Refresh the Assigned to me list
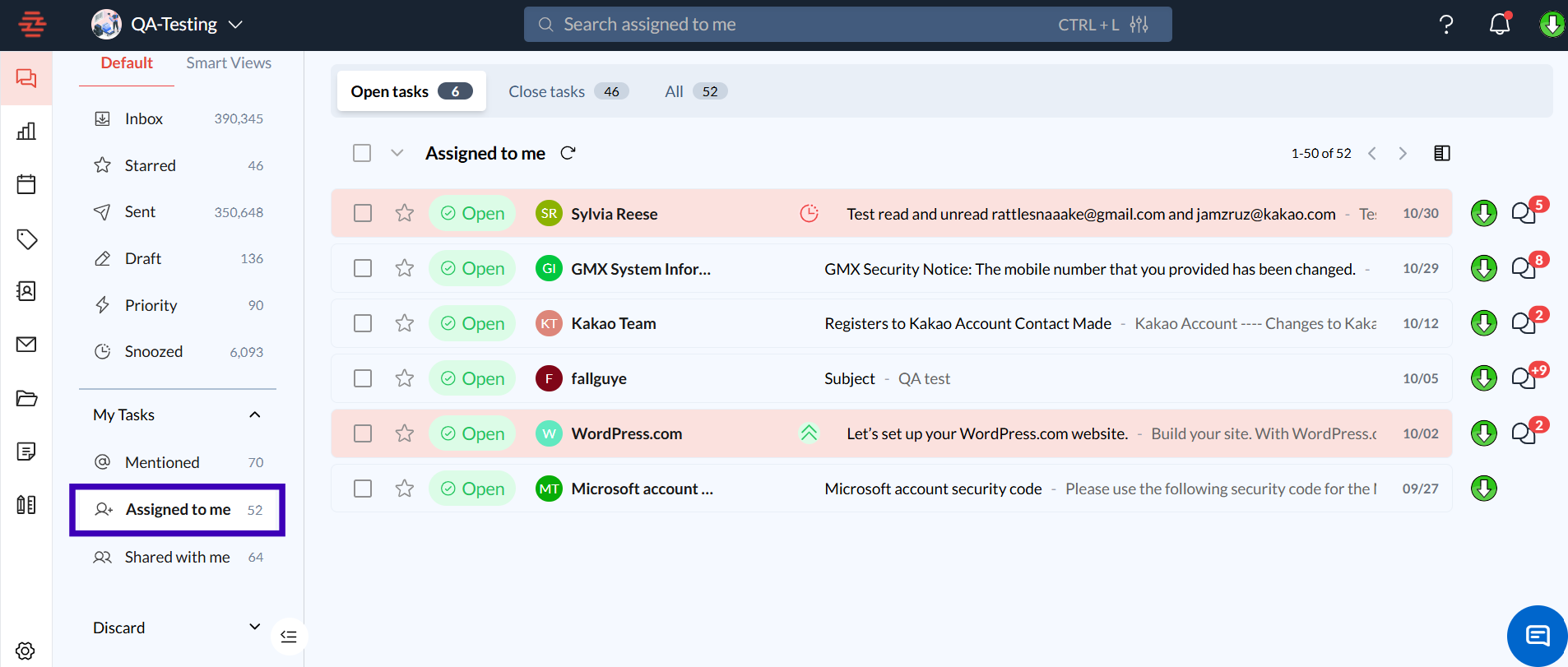1568x667 pixels. coord(568,153)
